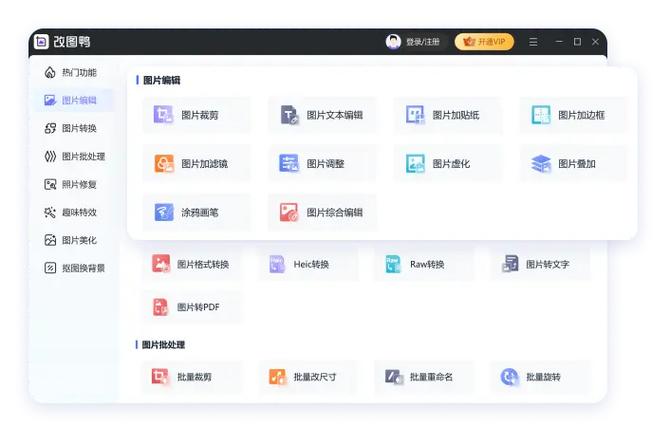Open the 图片叠加 tool
This screenshot has height=445, width=670.
[x=573, y=164]
